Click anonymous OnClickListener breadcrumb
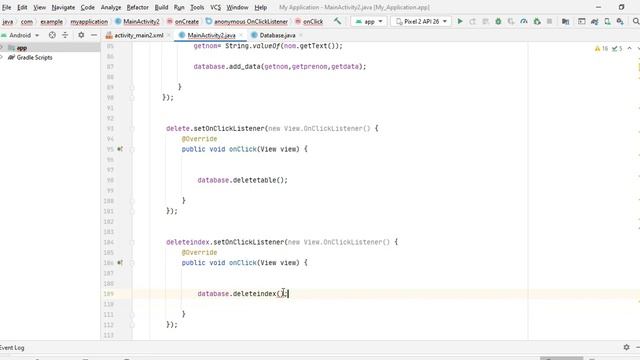This screenshot has width=640, height=360. tap(247, 22)
